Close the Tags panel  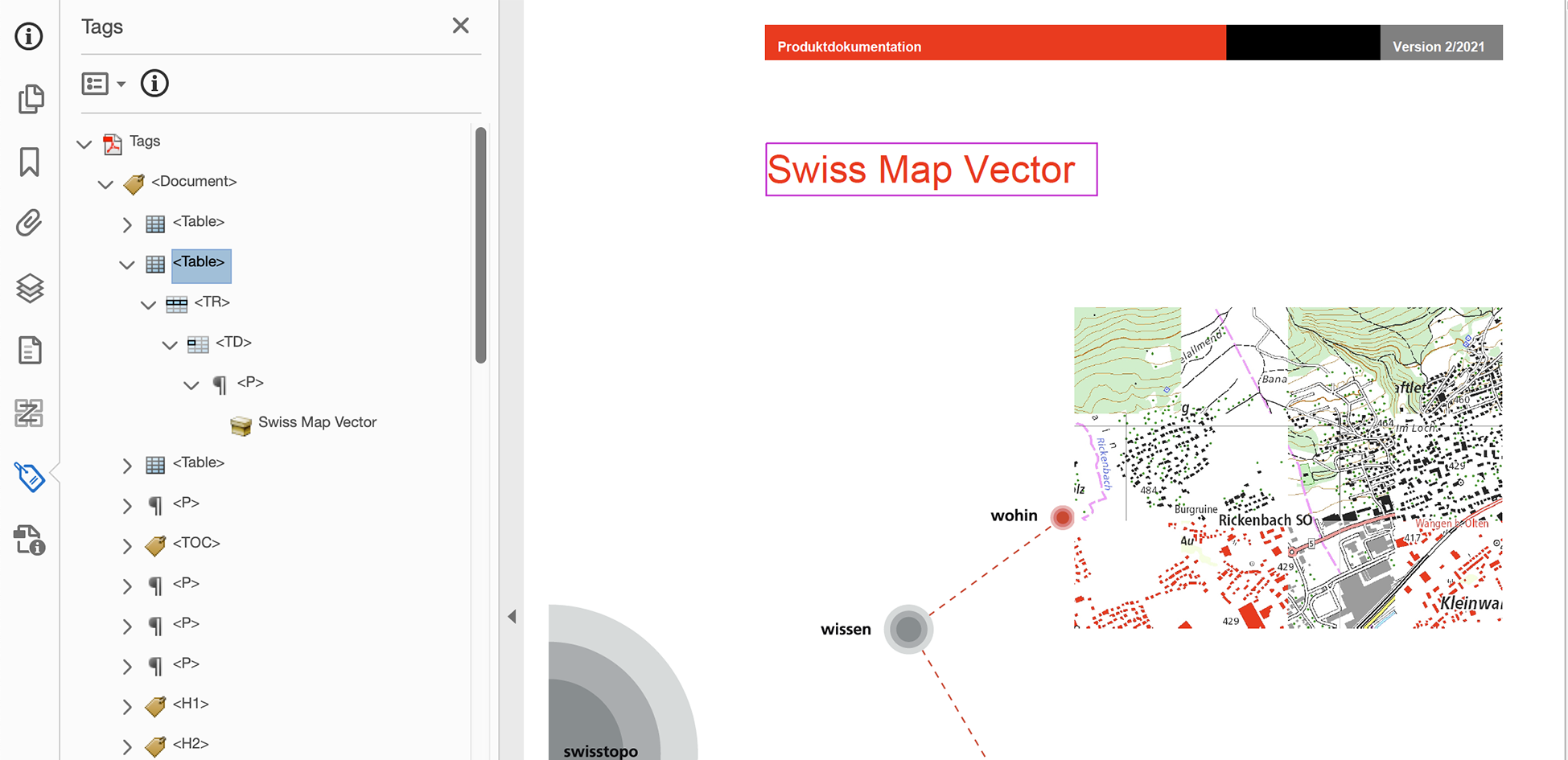[x=460, y=26]
